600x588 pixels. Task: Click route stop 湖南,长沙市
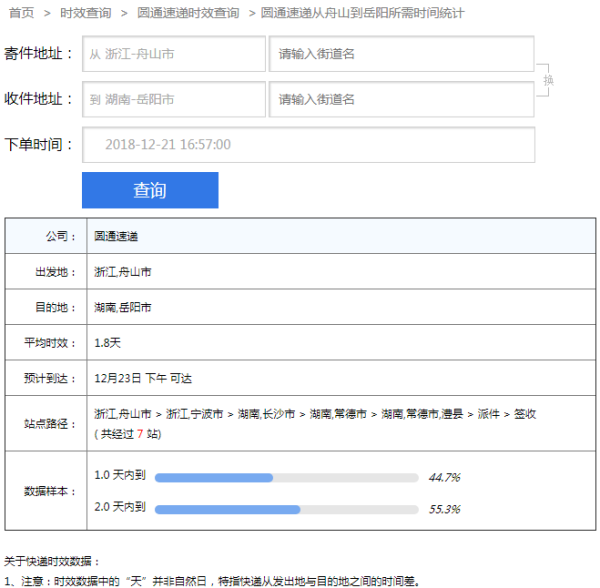point(266,414)
